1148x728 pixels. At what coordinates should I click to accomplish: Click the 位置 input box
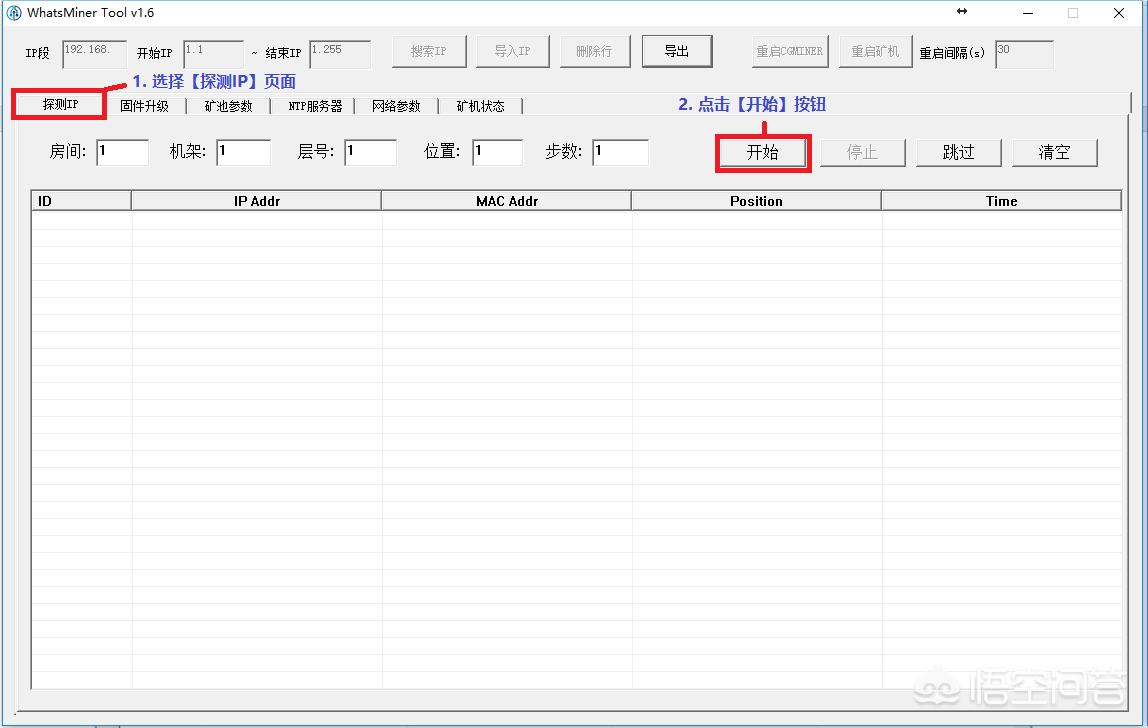pyautogui.click(x=497, y=152)
